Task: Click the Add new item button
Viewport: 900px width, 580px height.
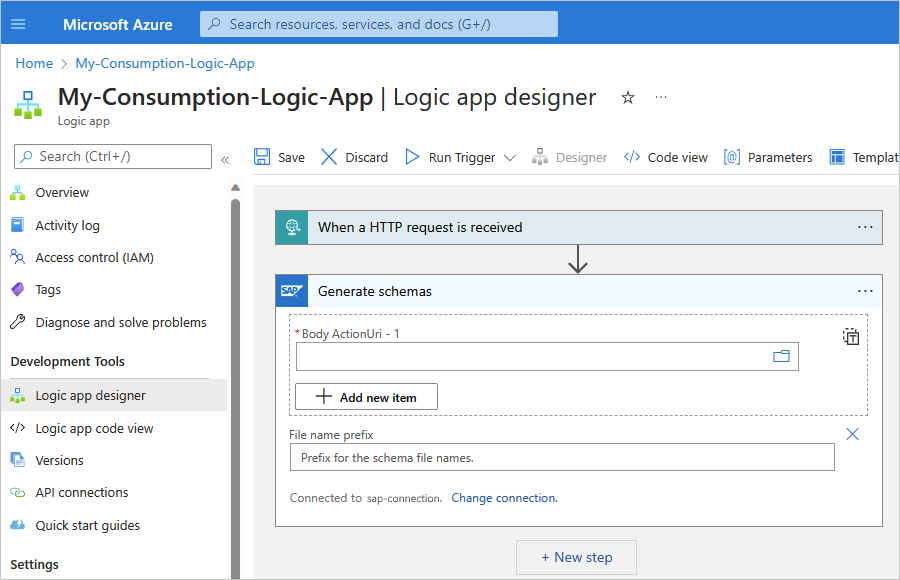Action: [x=366, y=397]
